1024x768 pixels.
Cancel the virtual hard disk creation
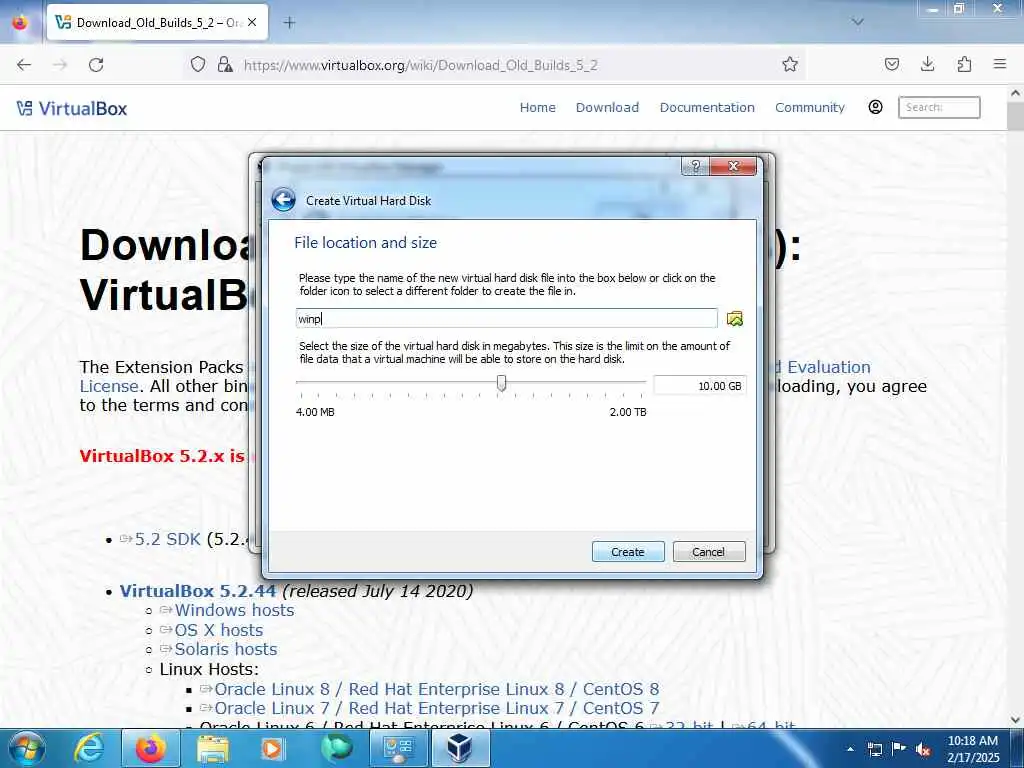point(709,552)
